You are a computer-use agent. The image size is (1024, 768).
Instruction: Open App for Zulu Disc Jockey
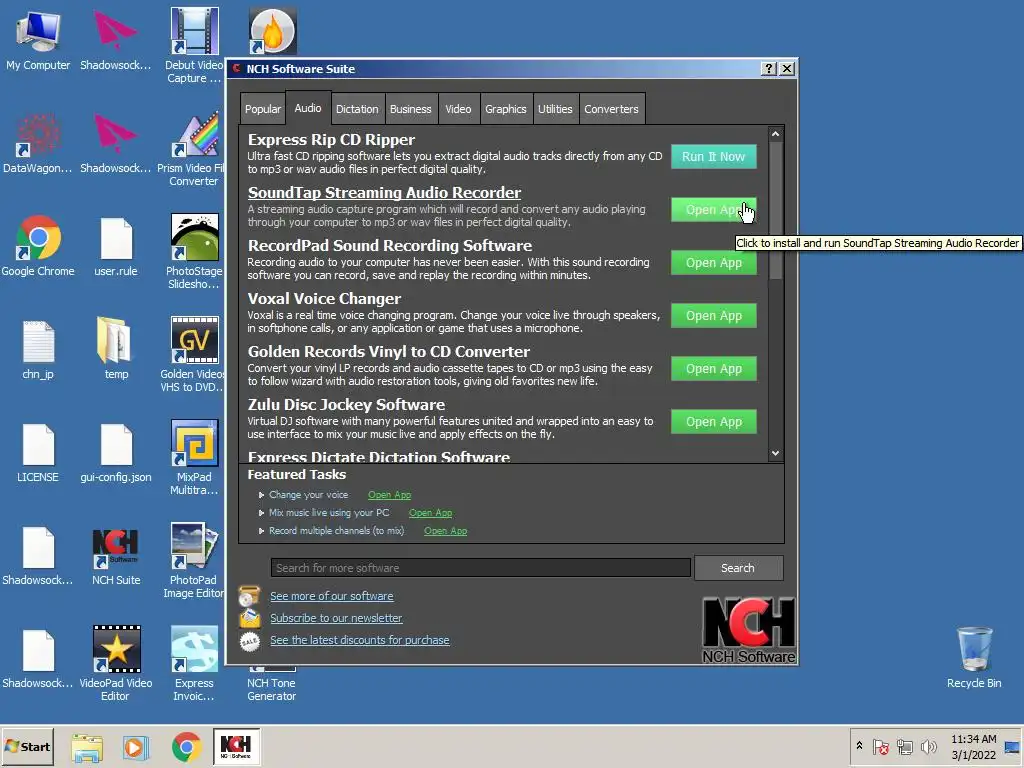714,422
